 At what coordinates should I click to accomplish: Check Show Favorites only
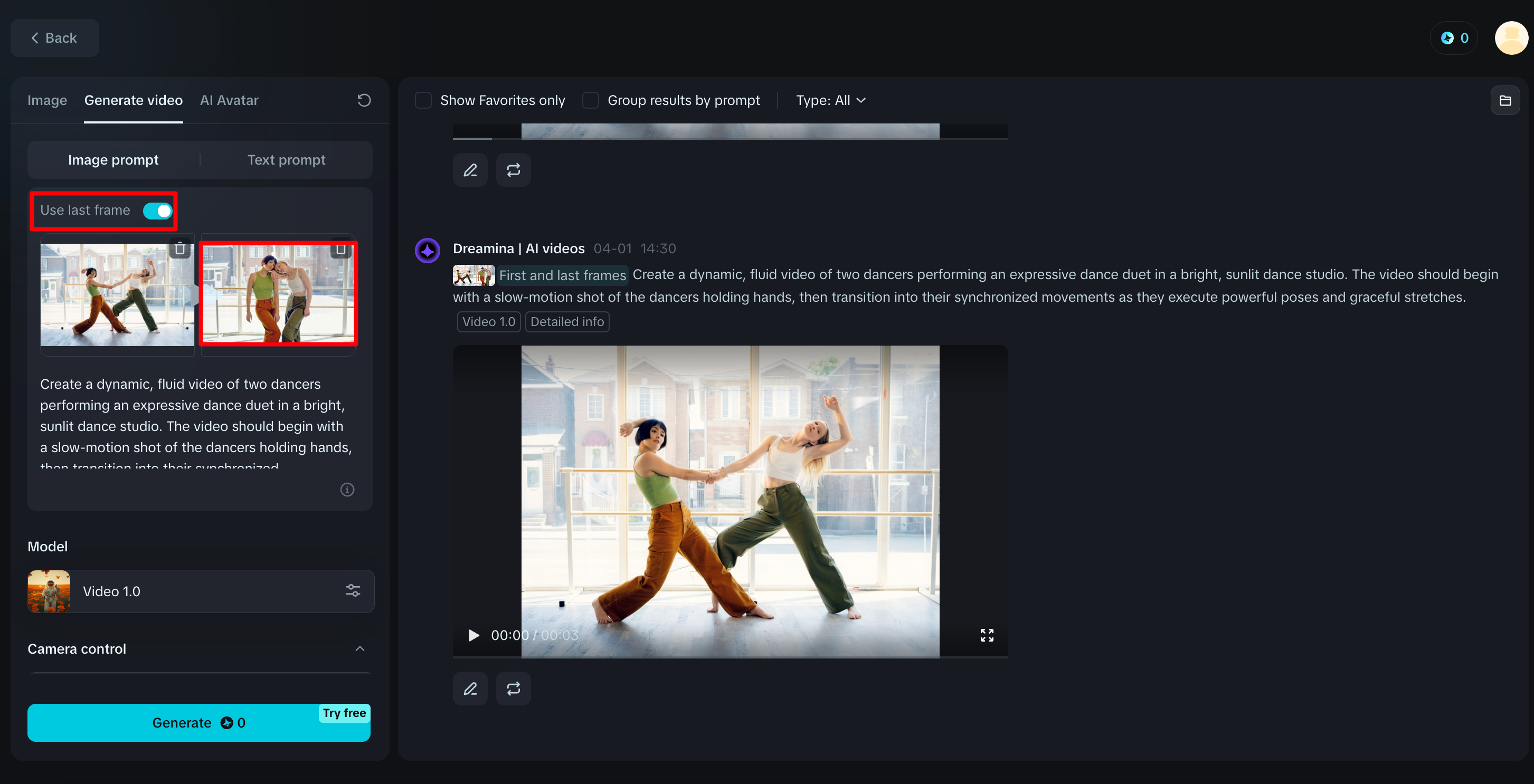click(x=423, y=100)
